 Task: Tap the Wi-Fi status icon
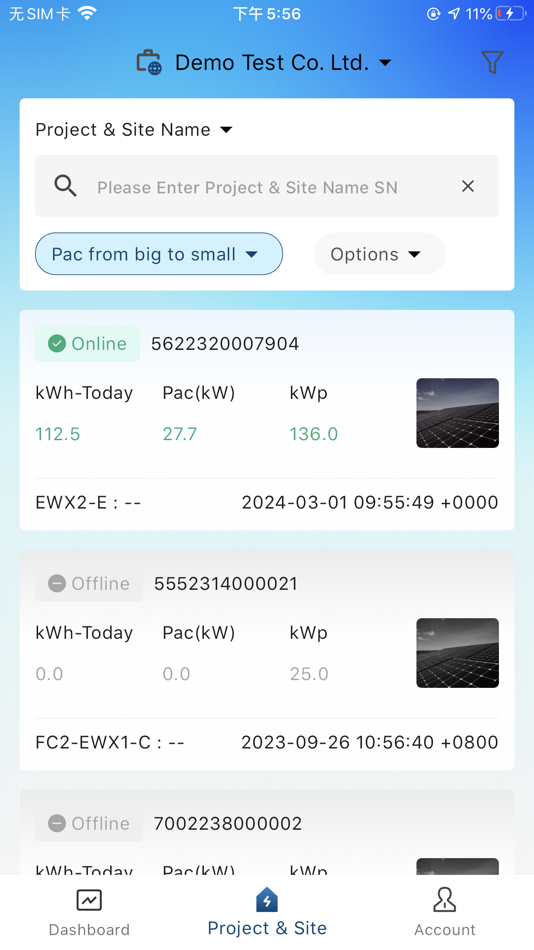pos(87,13)
